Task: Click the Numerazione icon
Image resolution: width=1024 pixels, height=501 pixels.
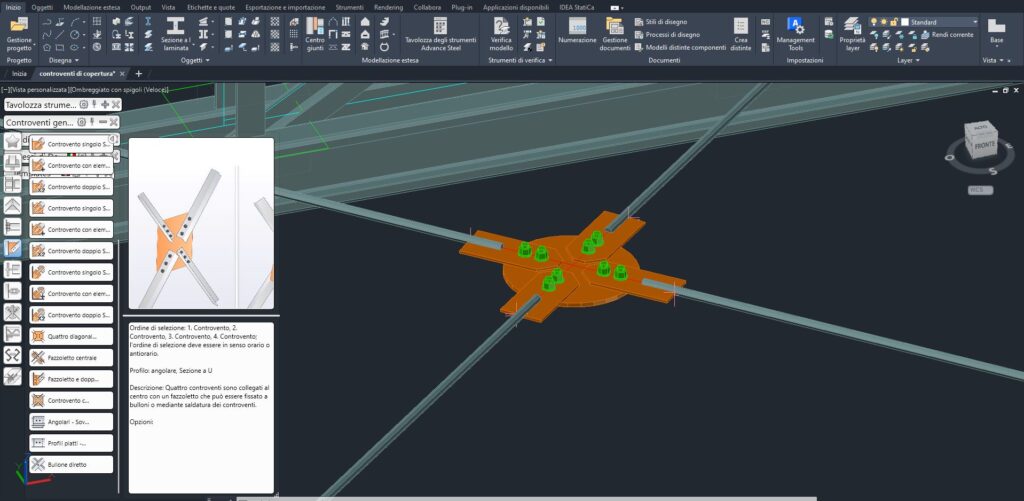Action: click(x=577, y=32)
